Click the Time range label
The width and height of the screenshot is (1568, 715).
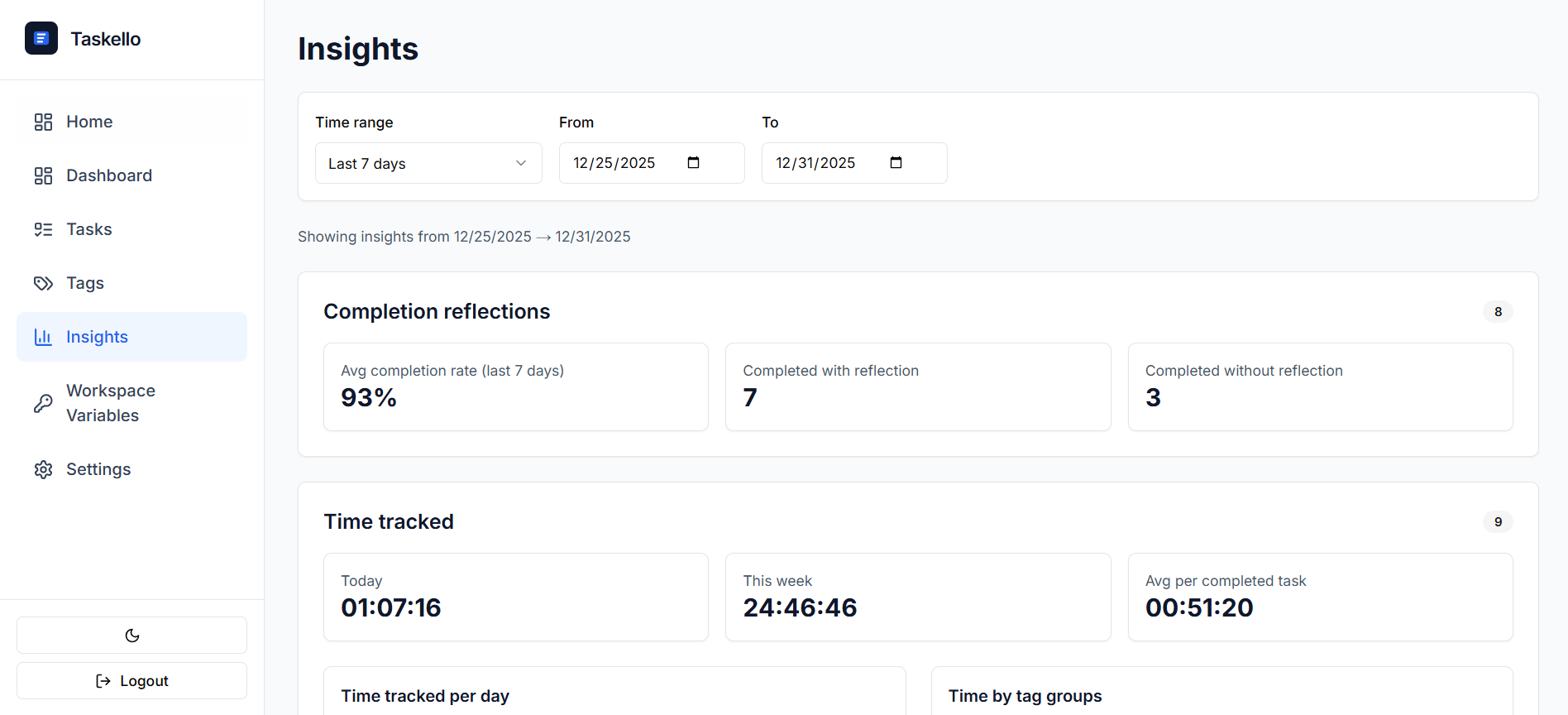(354, 122)
